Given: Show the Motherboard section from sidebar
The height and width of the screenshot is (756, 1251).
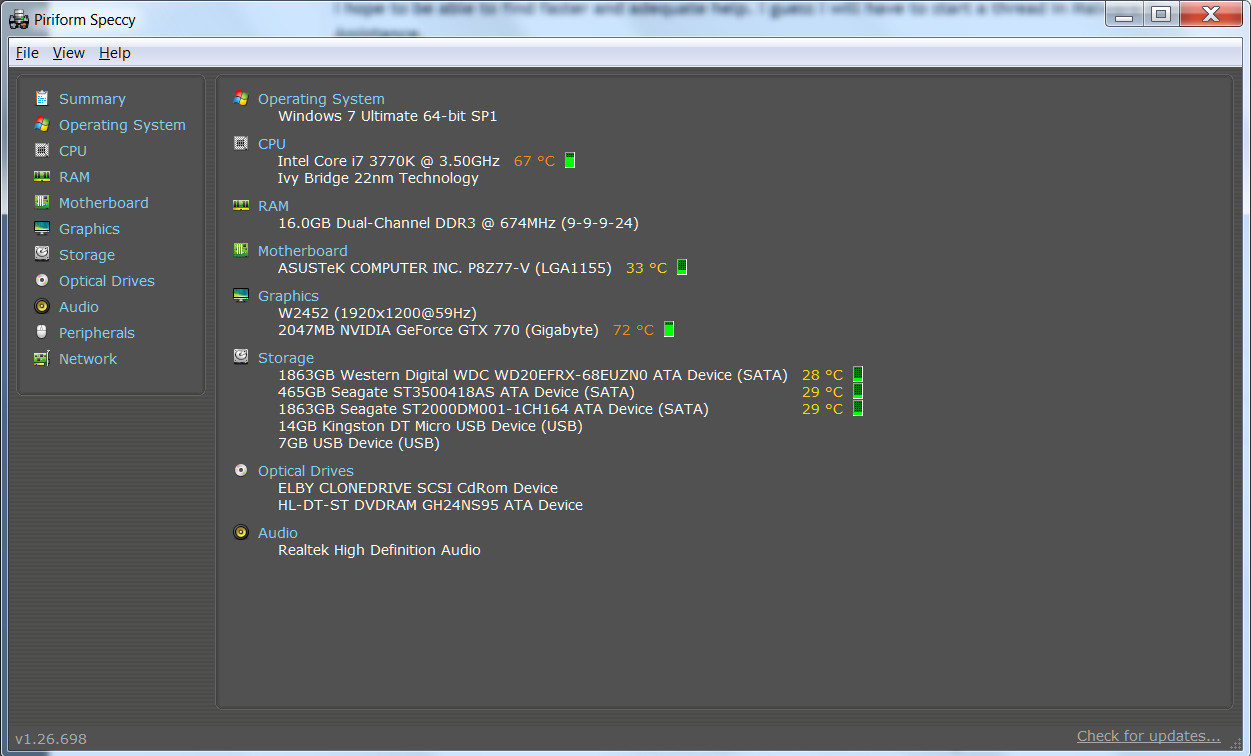Looking at the screenshot, I should 103,203.
